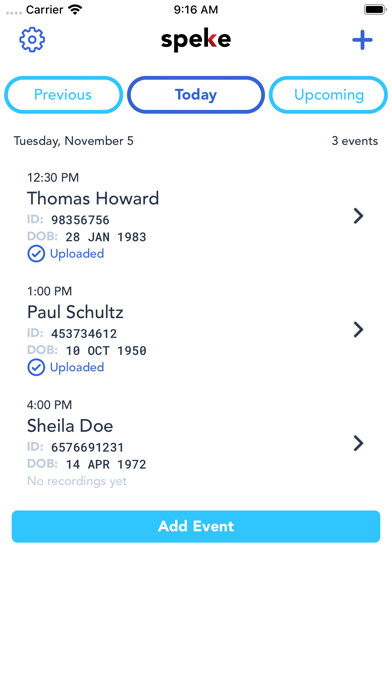This screenshot has height=696, width=392.
Task: Tap Thomas Howard's Uploaded checkmark icon
Action: (36, 254)
